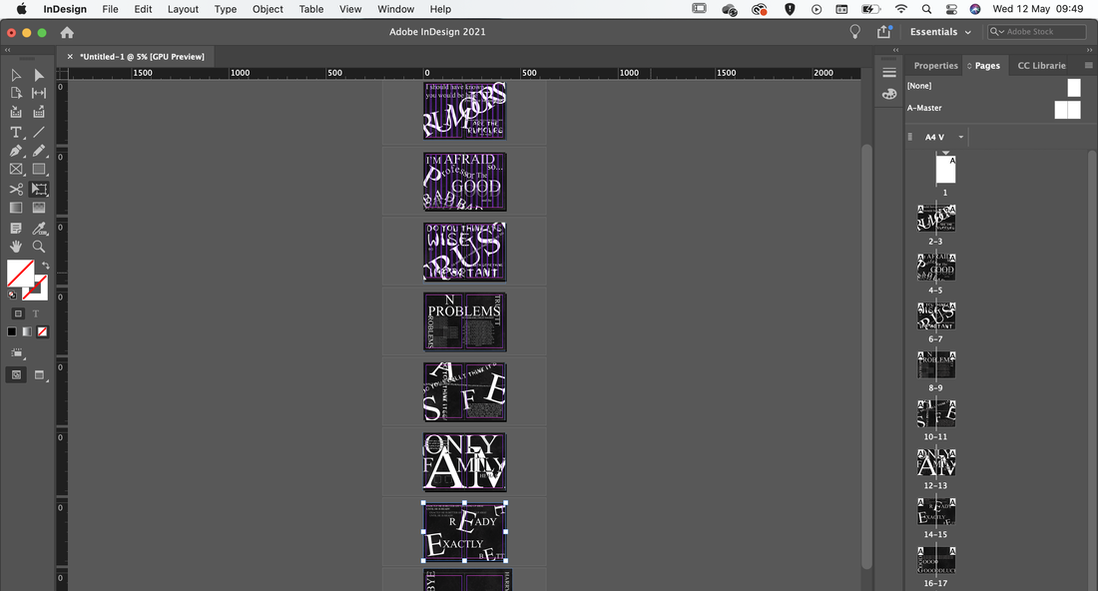
Task: Expand the tools panel to two columns
Action: [8, 50]
